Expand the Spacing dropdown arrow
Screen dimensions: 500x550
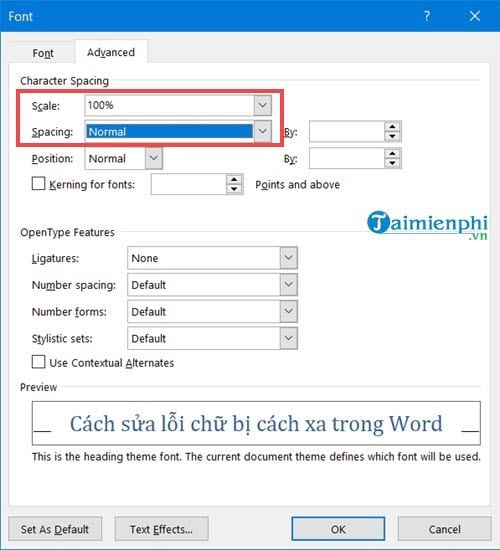pos(262,131)
